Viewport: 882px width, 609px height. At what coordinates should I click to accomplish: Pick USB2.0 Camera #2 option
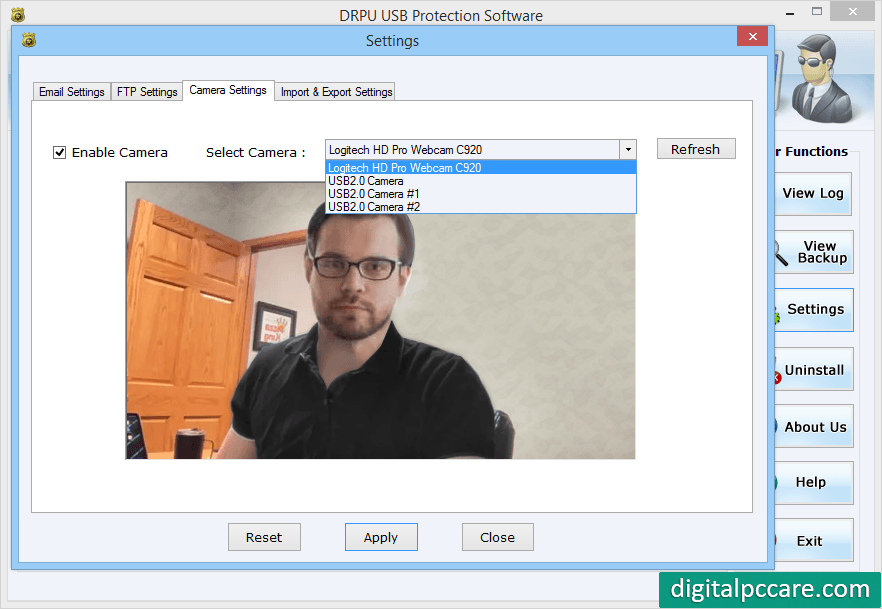click(481, 207)
